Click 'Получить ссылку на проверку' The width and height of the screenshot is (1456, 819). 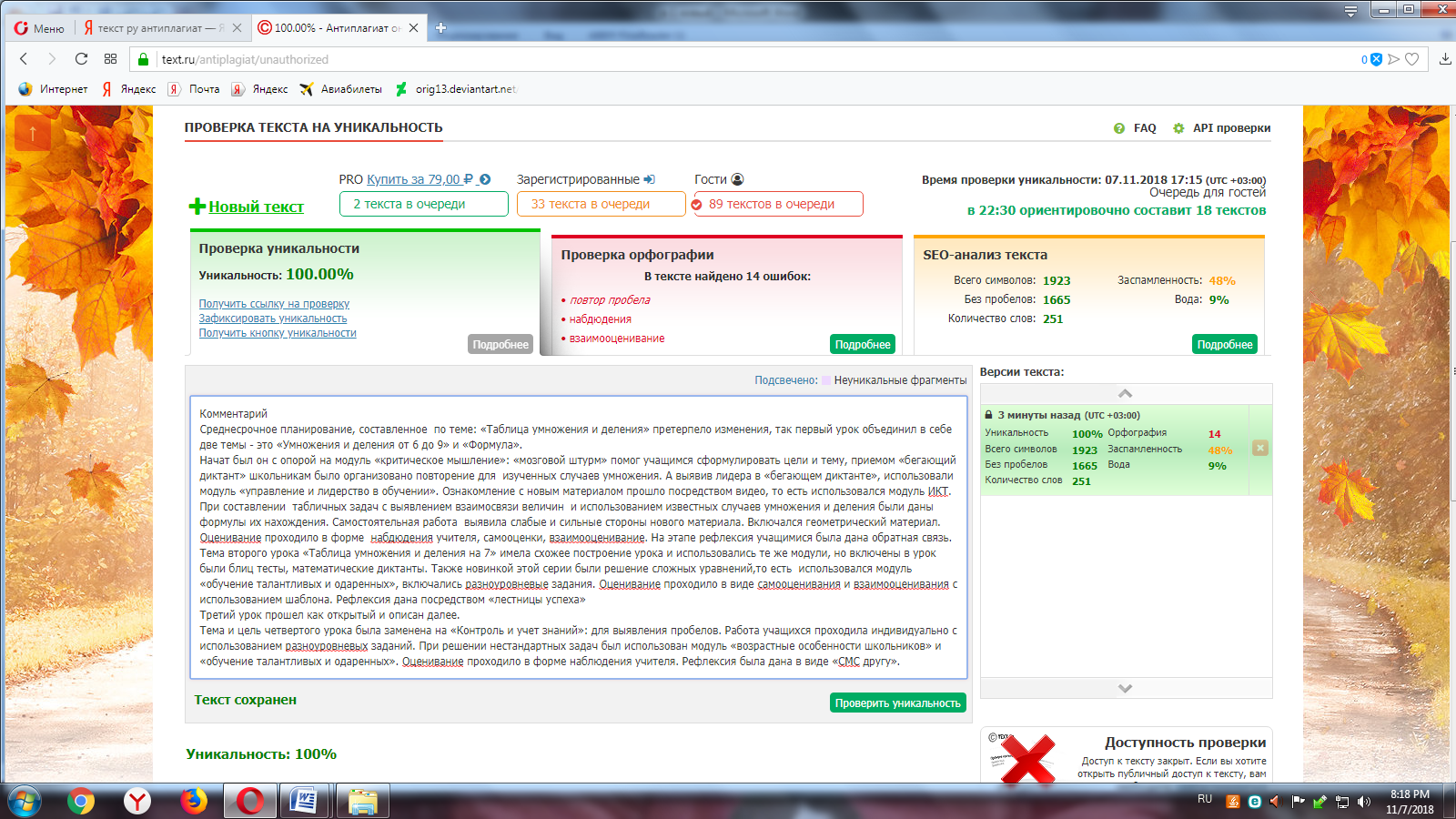274,304
